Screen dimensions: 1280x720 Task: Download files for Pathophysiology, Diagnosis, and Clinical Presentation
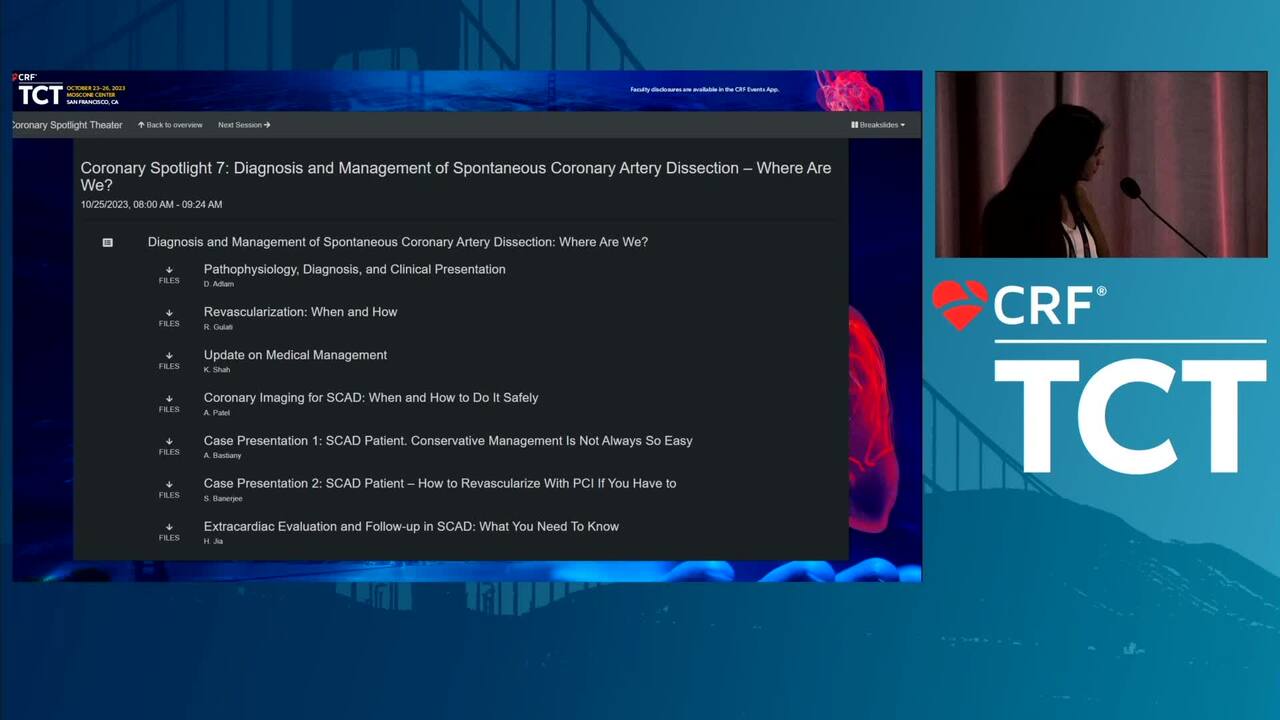169,275
